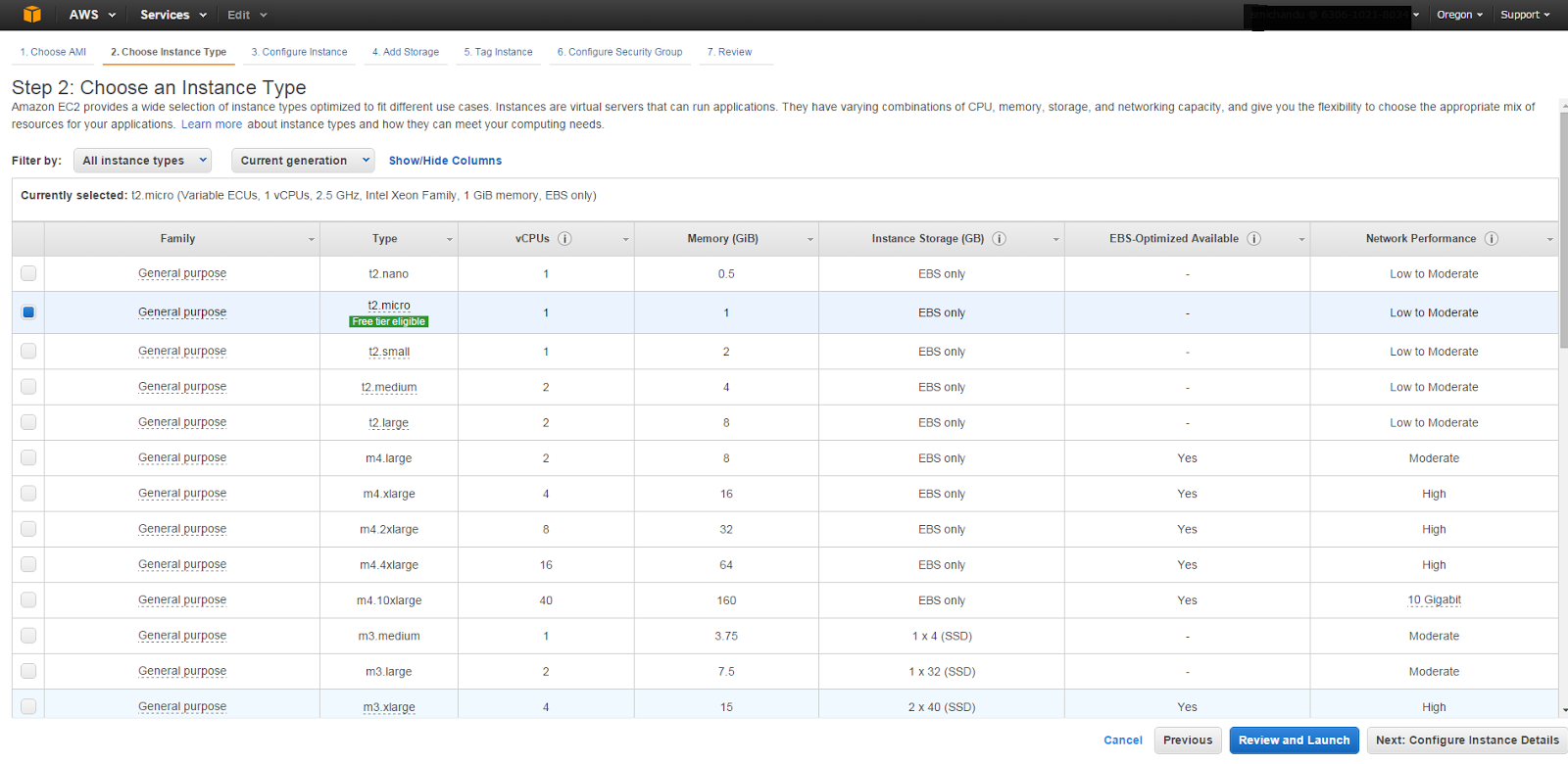Go back with the Previous button

point(1188,740)
